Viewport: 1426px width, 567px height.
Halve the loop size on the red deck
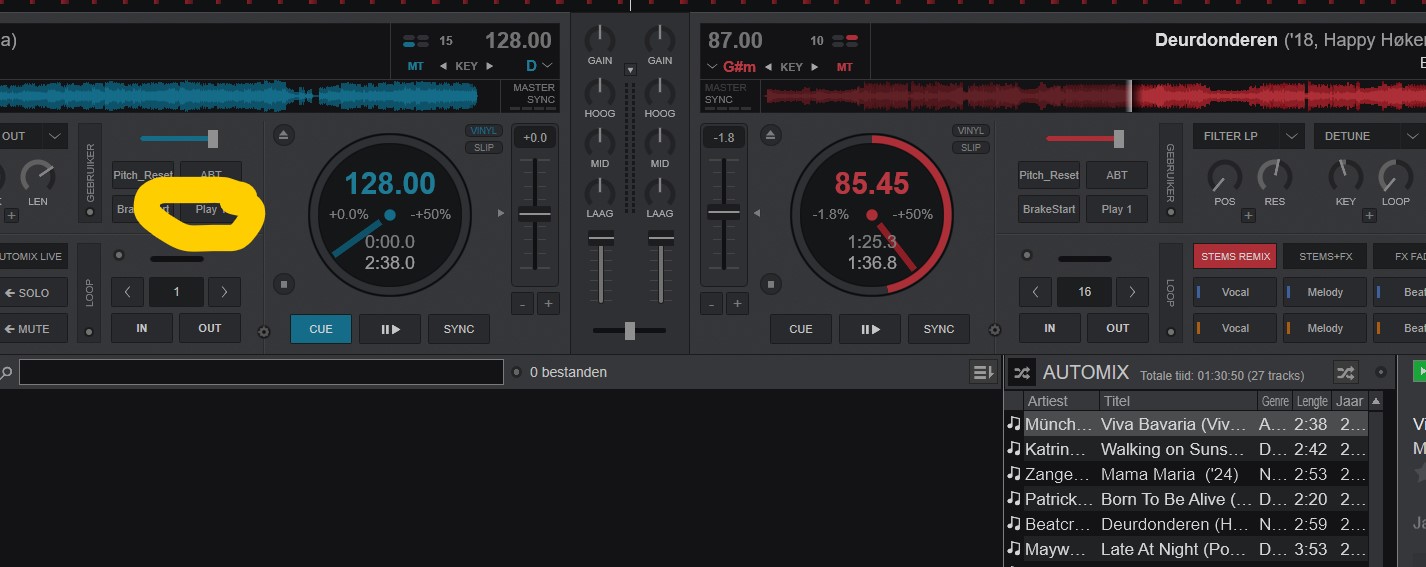click(x=1035, y=292)
